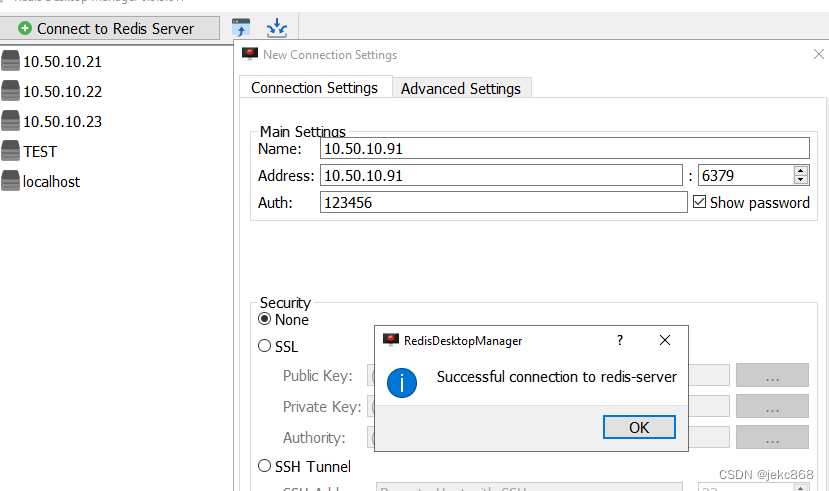Select the SSH Tunnel radio button
Screen dimensions: 829x491
coord(264,466)
